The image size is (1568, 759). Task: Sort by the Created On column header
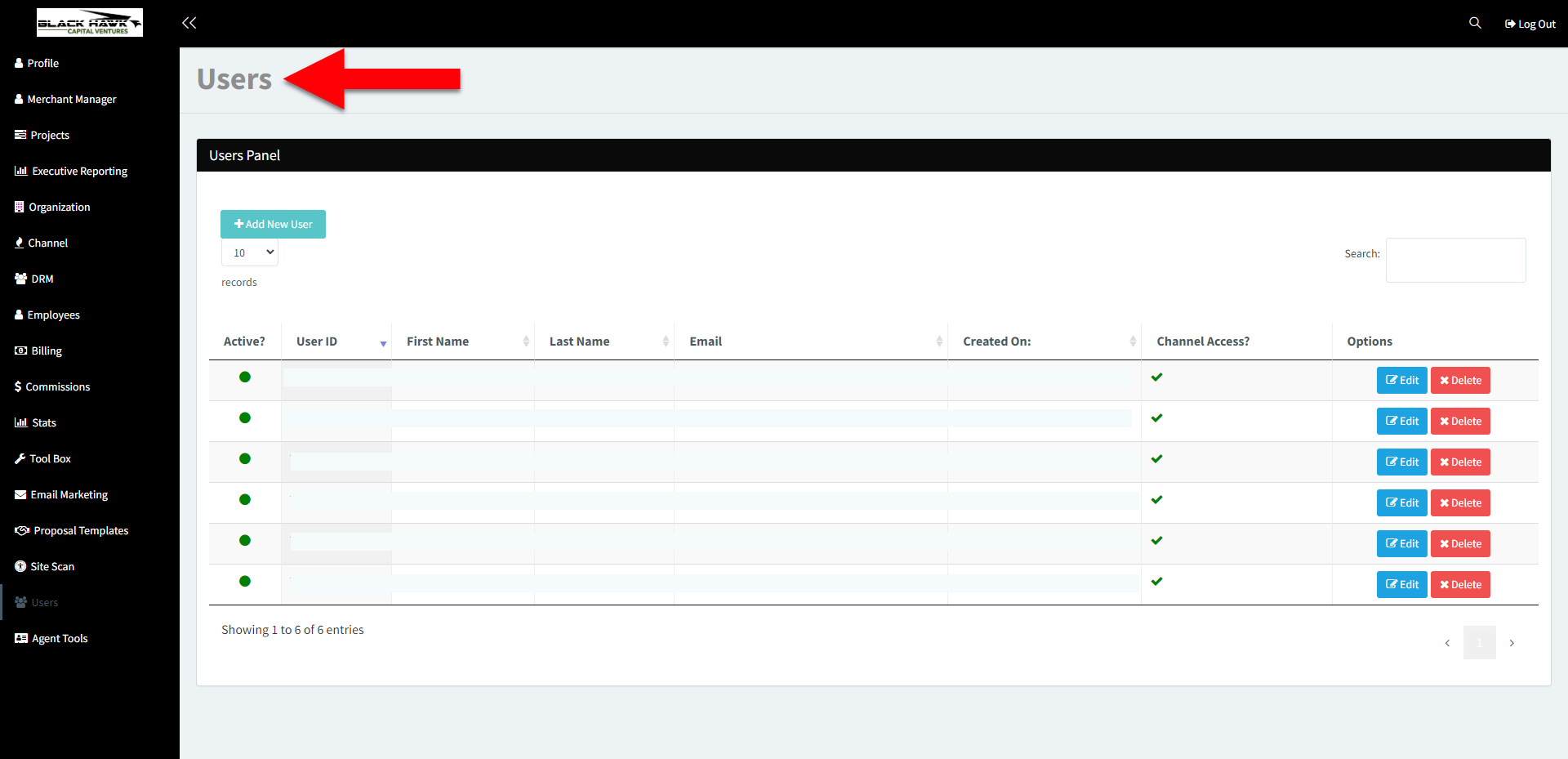[1045, 342]
